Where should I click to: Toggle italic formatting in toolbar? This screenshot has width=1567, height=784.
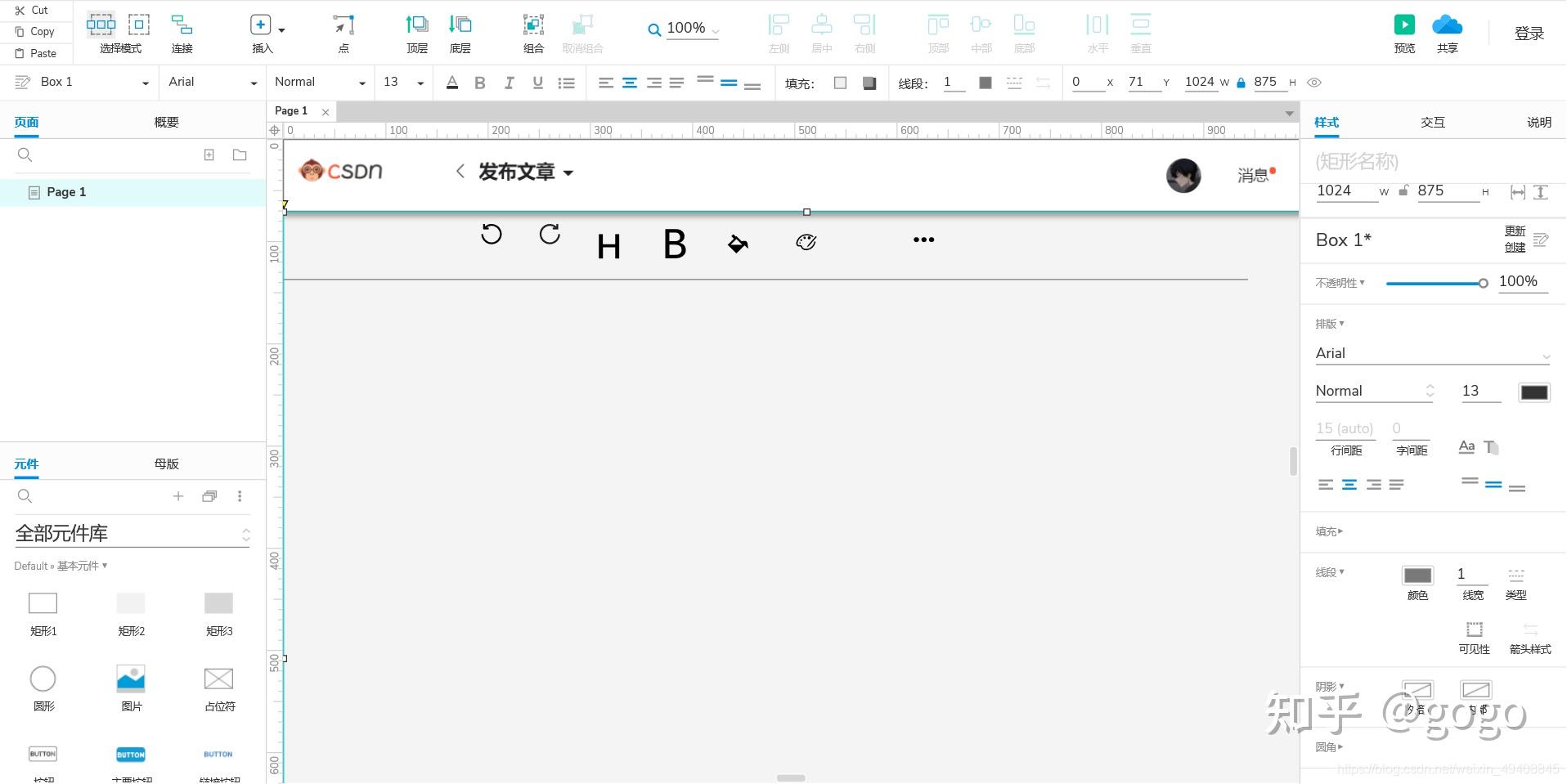pyautogui.click(x=509, y=83)
